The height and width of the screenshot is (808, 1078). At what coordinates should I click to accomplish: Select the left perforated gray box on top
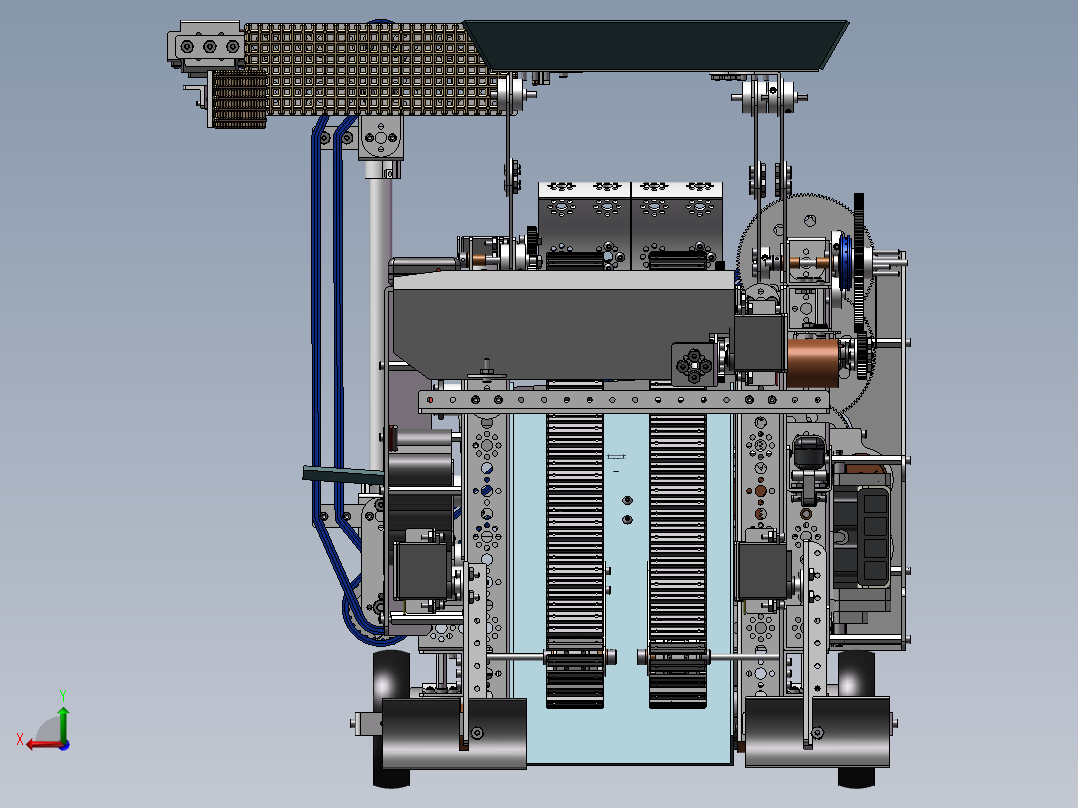pos(584,226)
